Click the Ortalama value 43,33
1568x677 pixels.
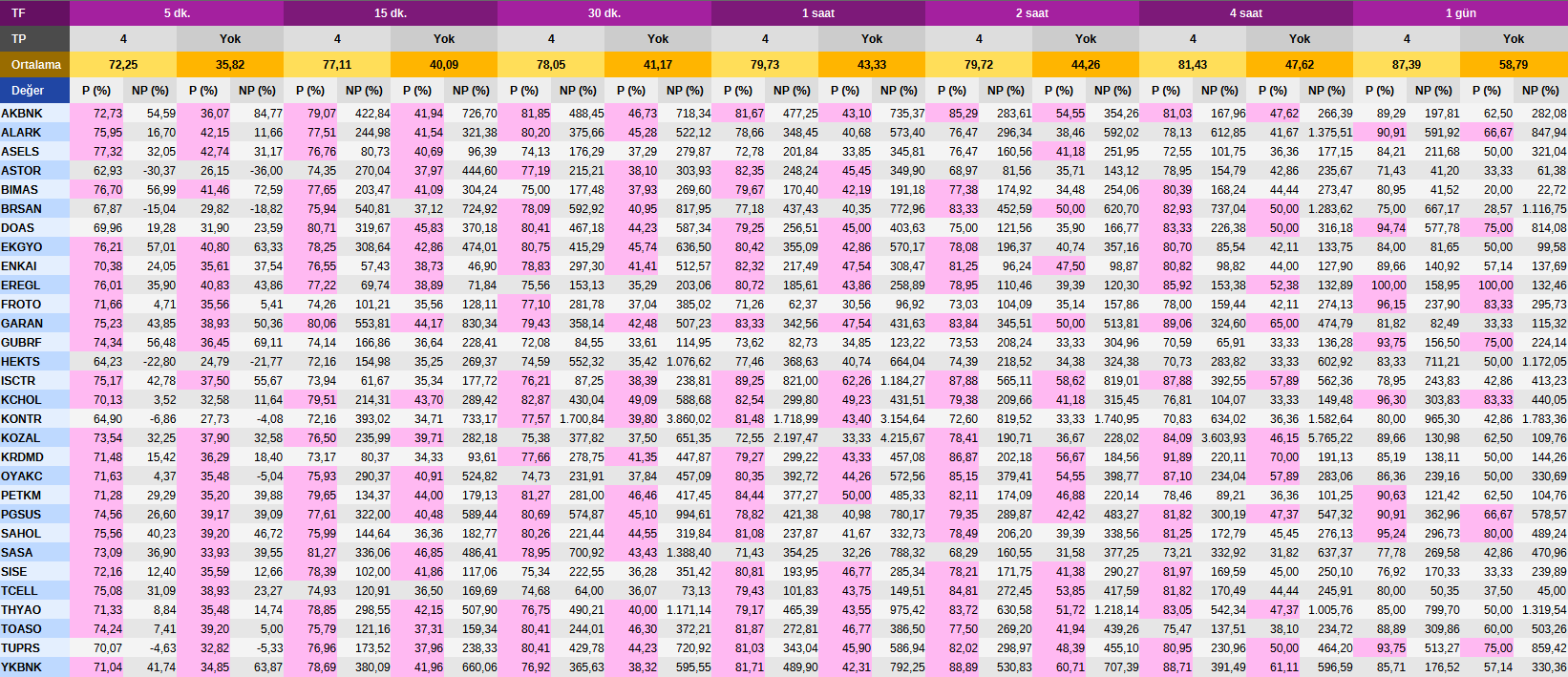pos(872,65)
